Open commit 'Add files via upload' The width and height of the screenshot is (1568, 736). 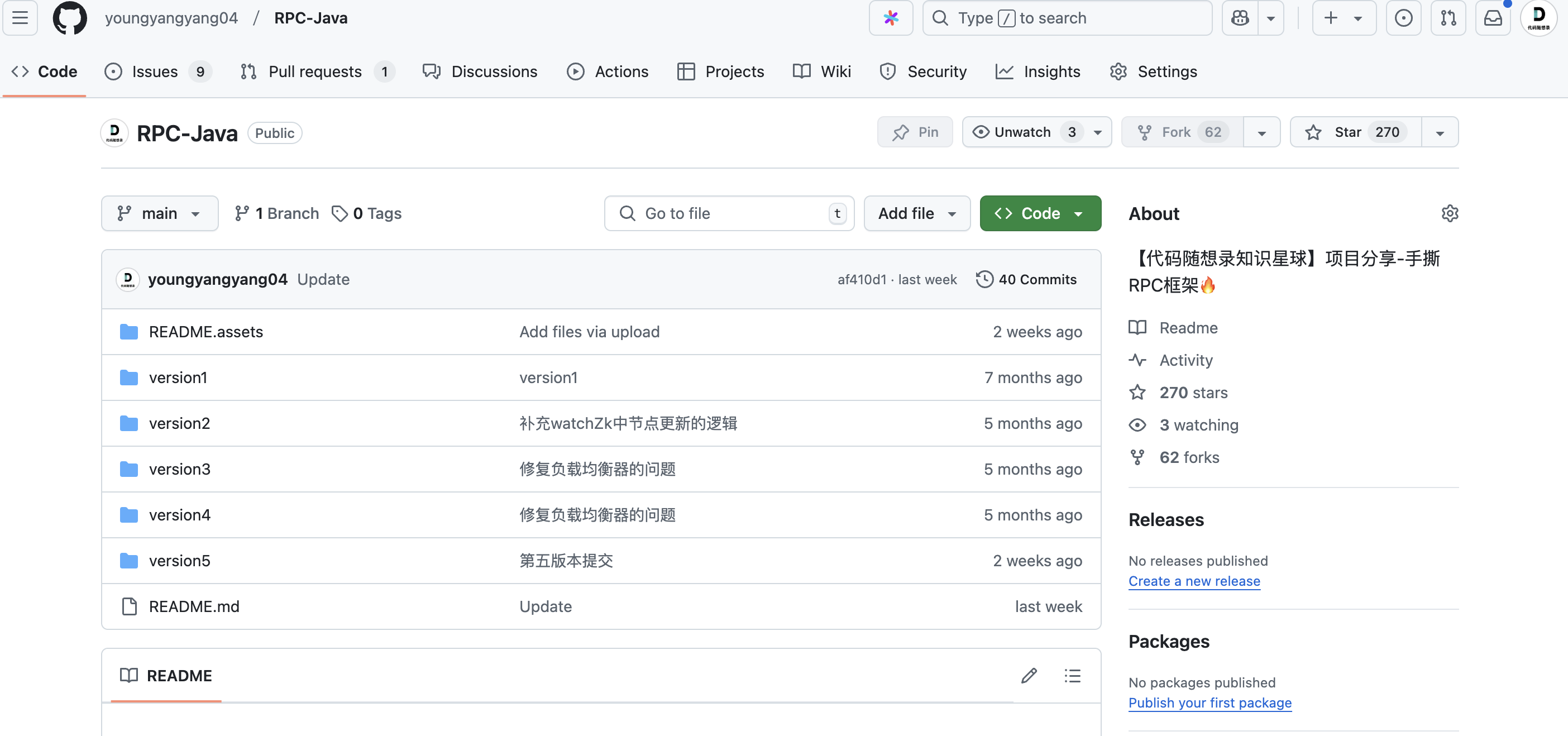click(x=589, y=332)
